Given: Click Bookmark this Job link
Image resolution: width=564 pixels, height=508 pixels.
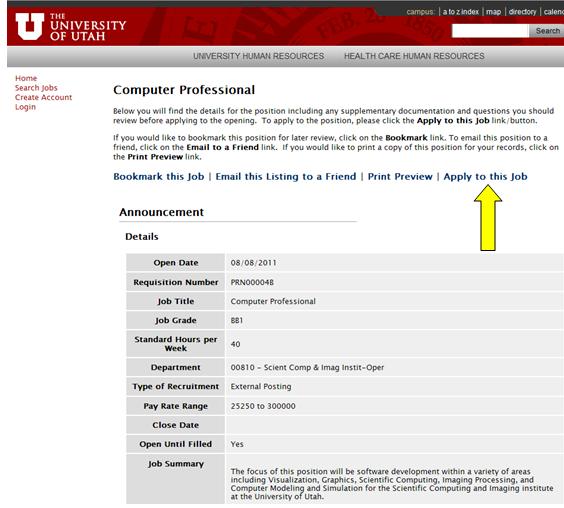Looking at the screenshot, I should [159, 177].
